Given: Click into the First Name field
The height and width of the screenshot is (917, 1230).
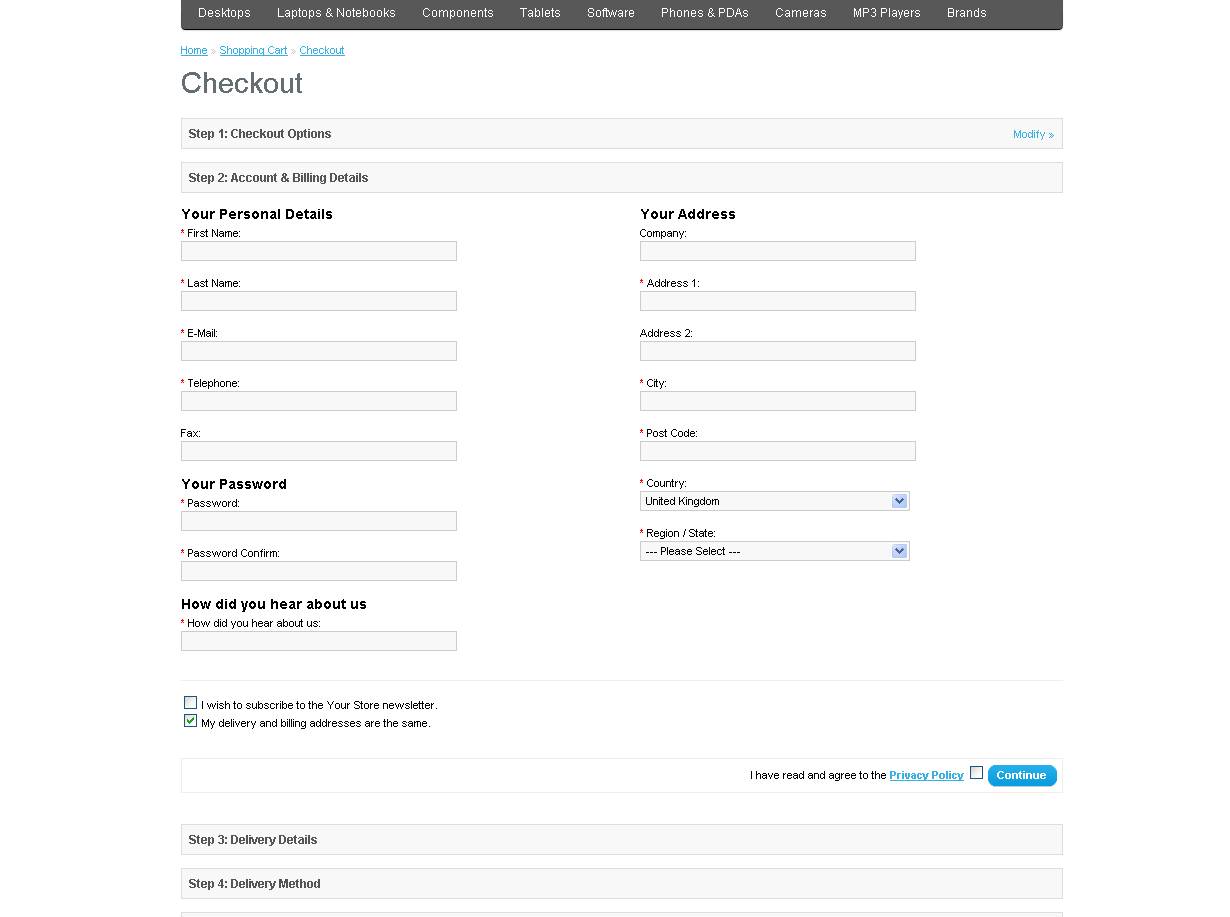Looking at the screenshot, I should coord(319,251).
